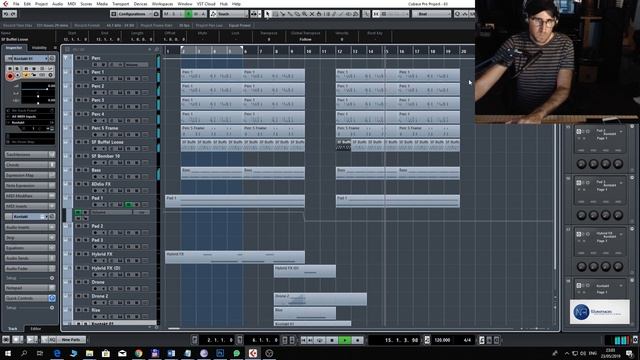Open the Transport menu

[120, 4]
